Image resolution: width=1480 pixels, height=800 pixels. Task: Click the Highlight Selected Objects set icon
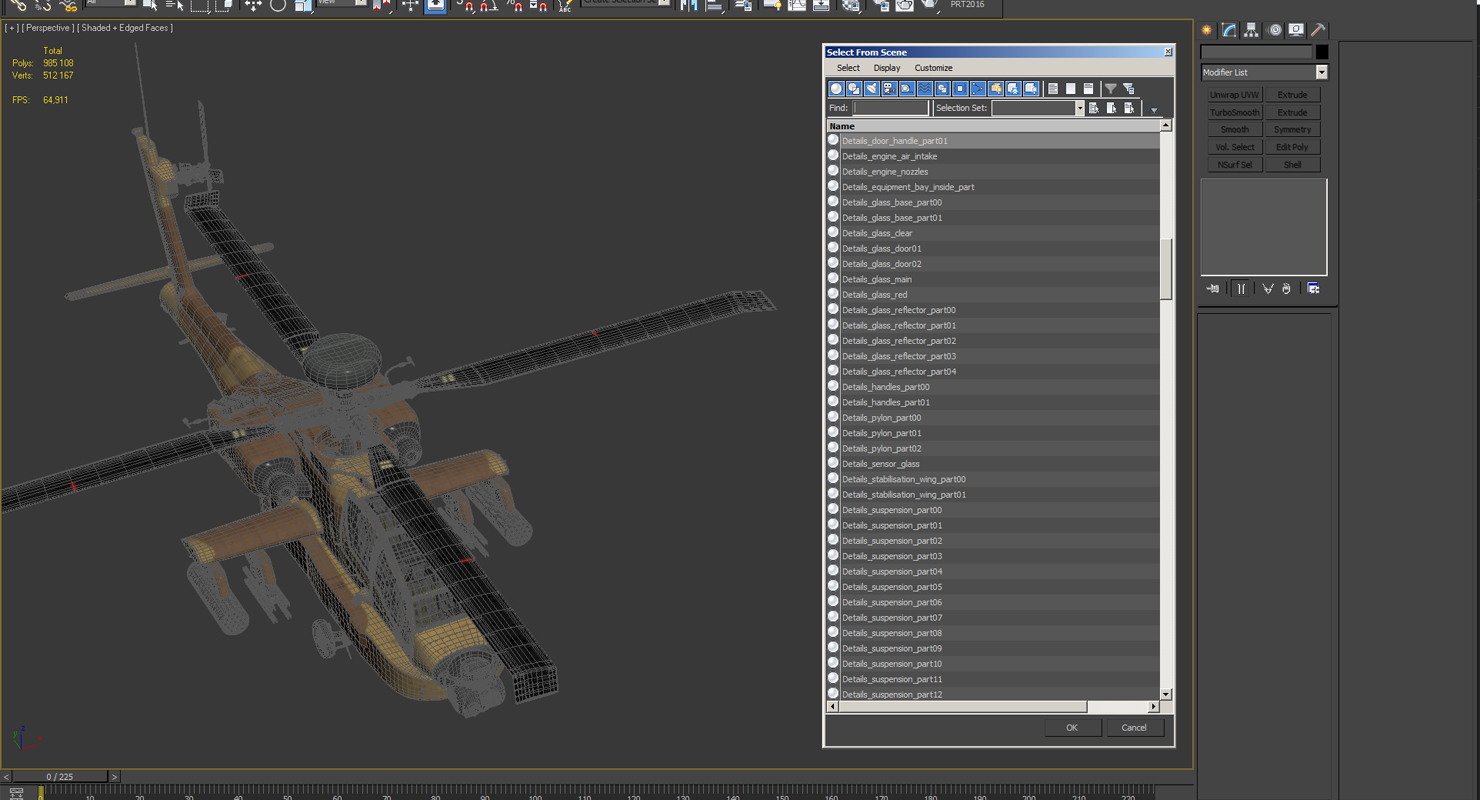point(1094,108)
